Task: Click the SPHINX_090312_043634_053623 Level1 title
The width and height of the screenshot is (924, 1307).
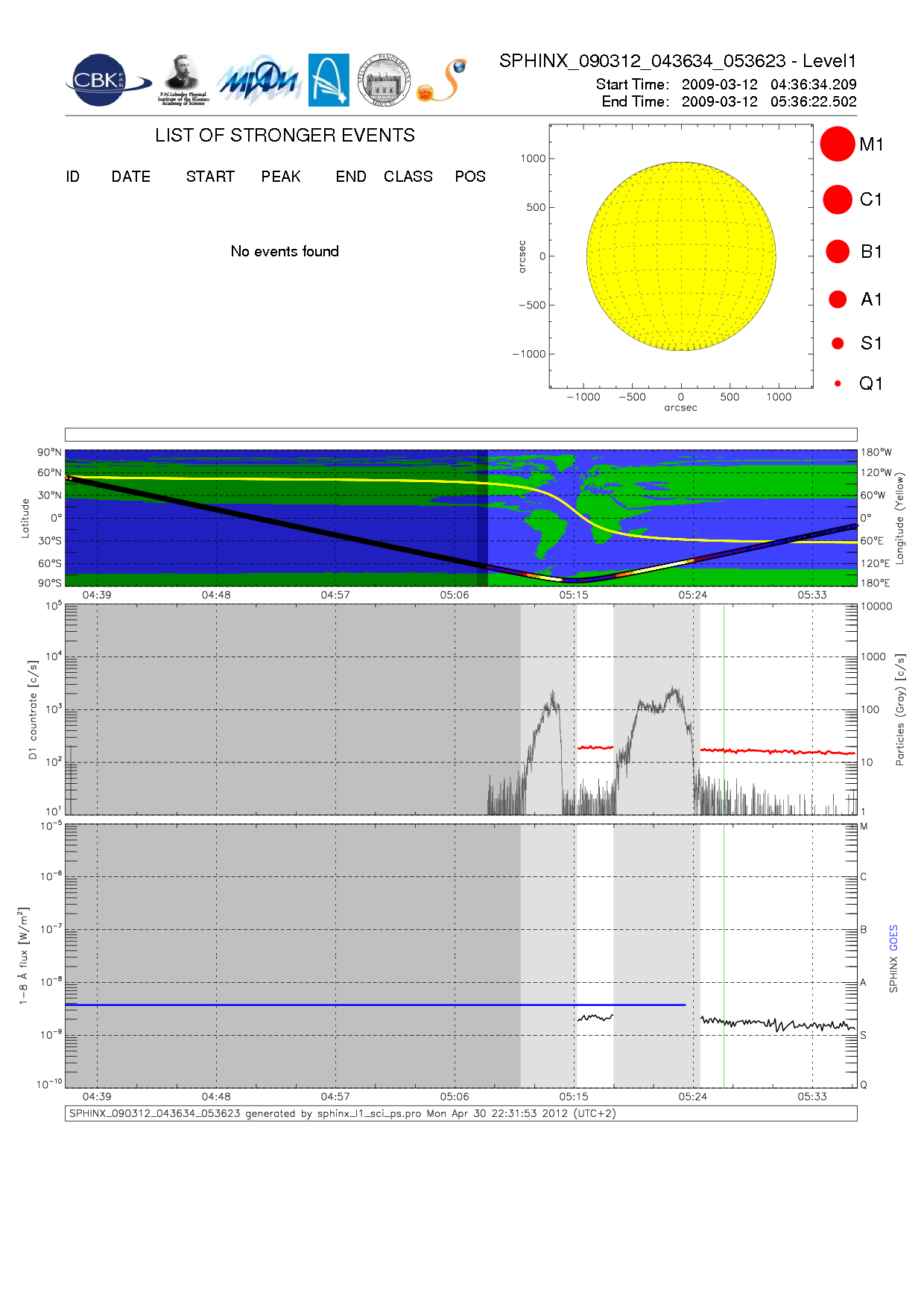Action: coord(677,61)
